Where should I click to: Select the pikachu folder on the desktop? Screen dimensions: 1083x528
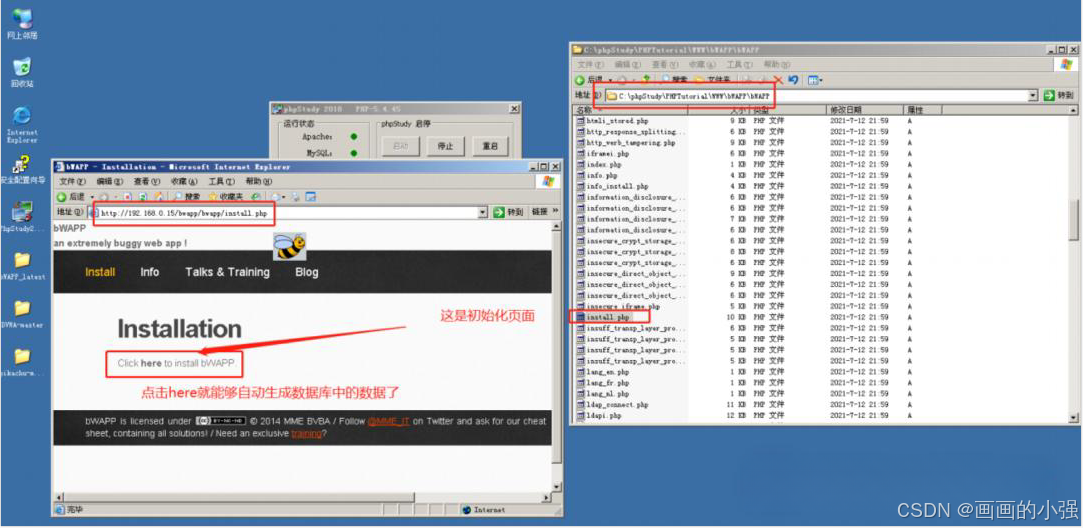[x=22, y=361]
